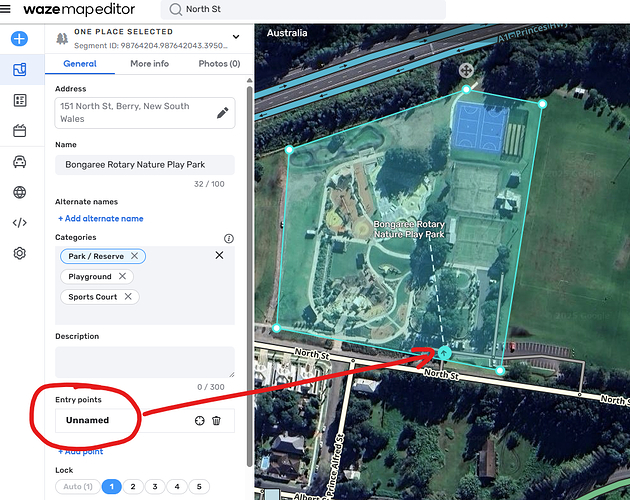Select the Auto (1) lock option

(x=76, y=487)
